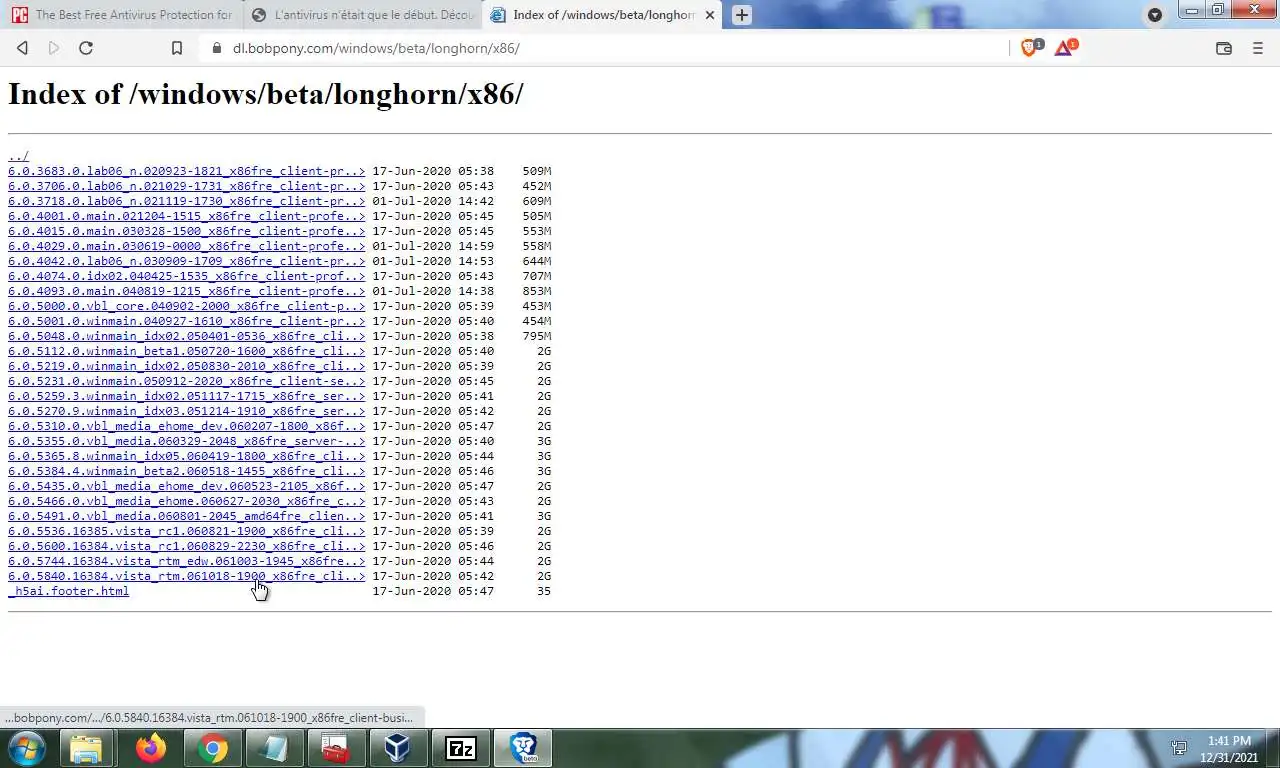Open the tab search dropdown arrow
The height and width of the screenshot is (768, 1280).
pyautogui.click(x=1155, y=15)
